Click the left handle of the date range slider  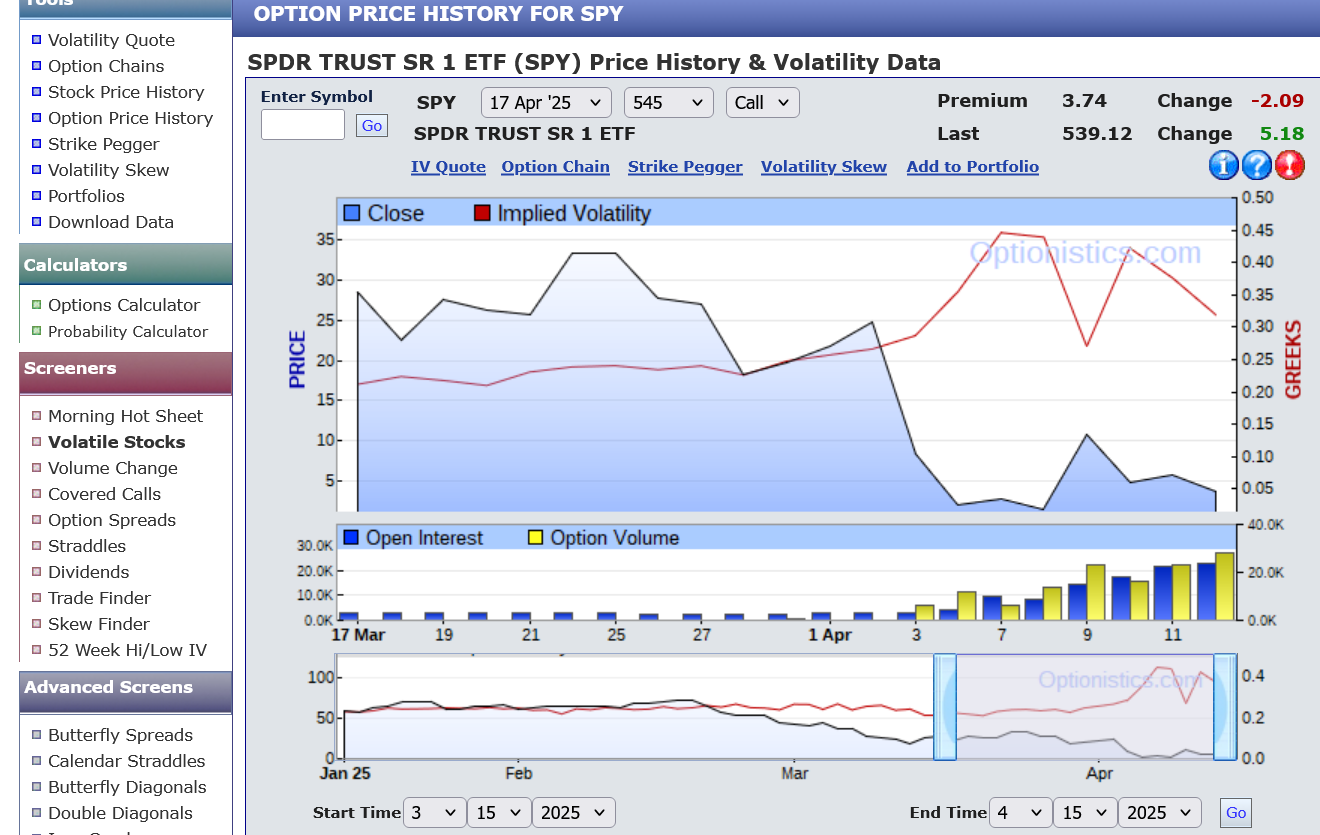(x=944, y=707)
